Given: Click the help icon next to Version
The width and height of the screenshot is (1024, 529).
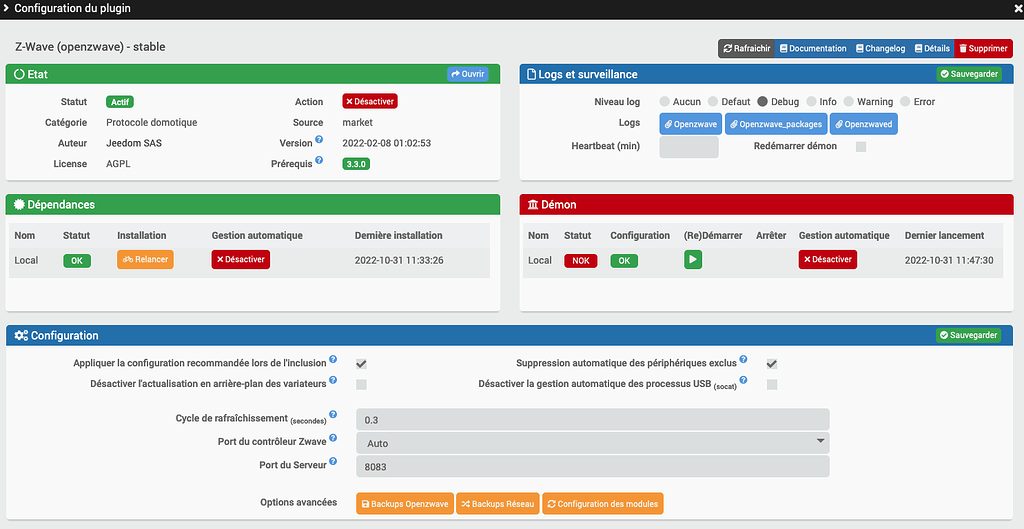Looking at the screenshot, I should 319,140.
